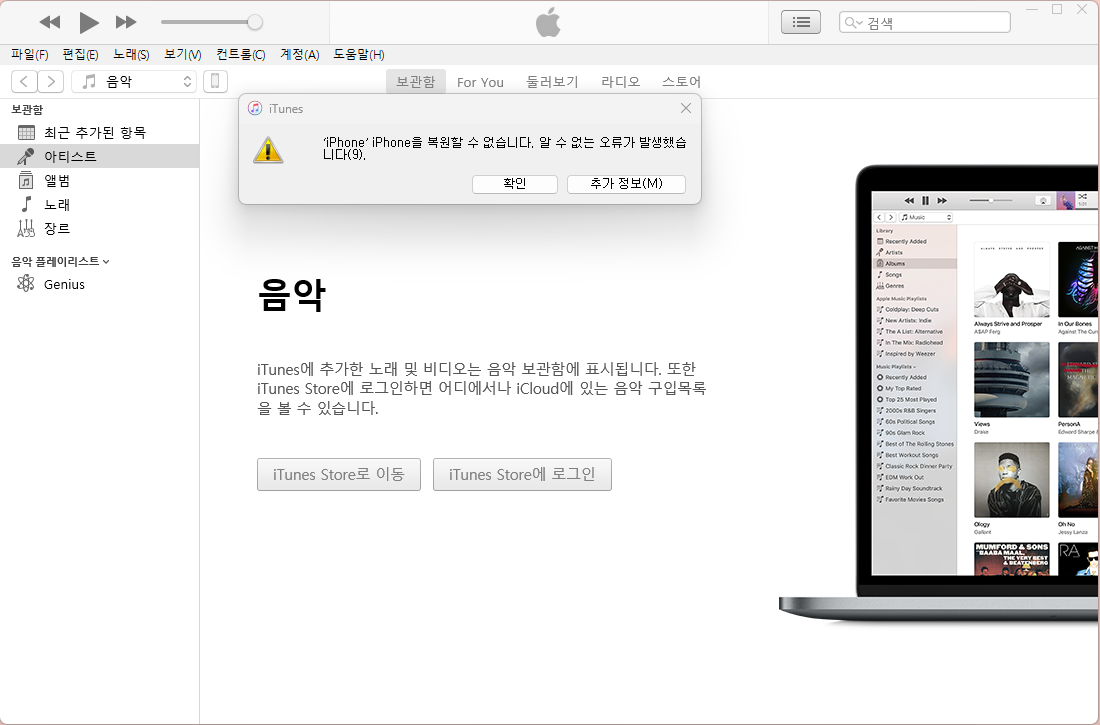
Task: Close the iTunes error dialog
Action: pyautogui.click(x=685, y=108)
